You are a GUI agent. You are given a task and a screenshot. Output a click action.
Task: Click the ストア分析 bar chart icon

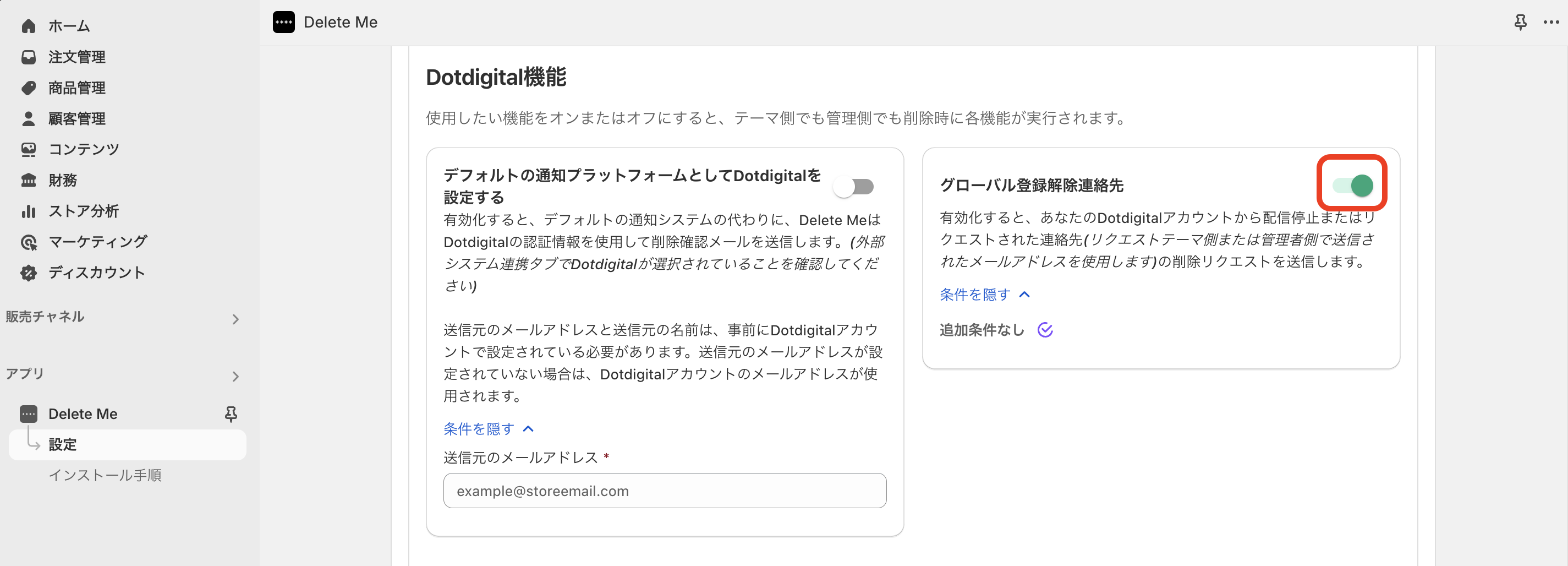coord(29,211)
